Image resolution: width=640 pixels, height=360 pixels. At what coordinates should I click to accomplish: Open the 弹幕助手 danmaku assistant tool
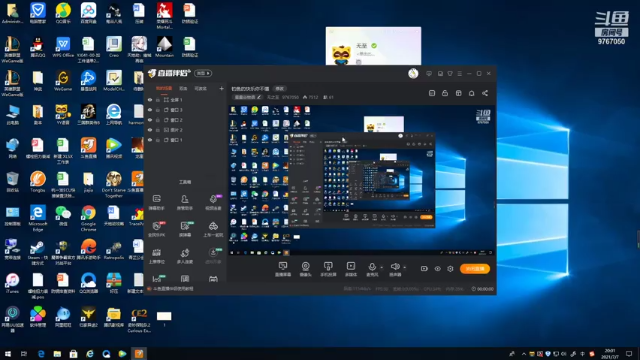point(157,202)
